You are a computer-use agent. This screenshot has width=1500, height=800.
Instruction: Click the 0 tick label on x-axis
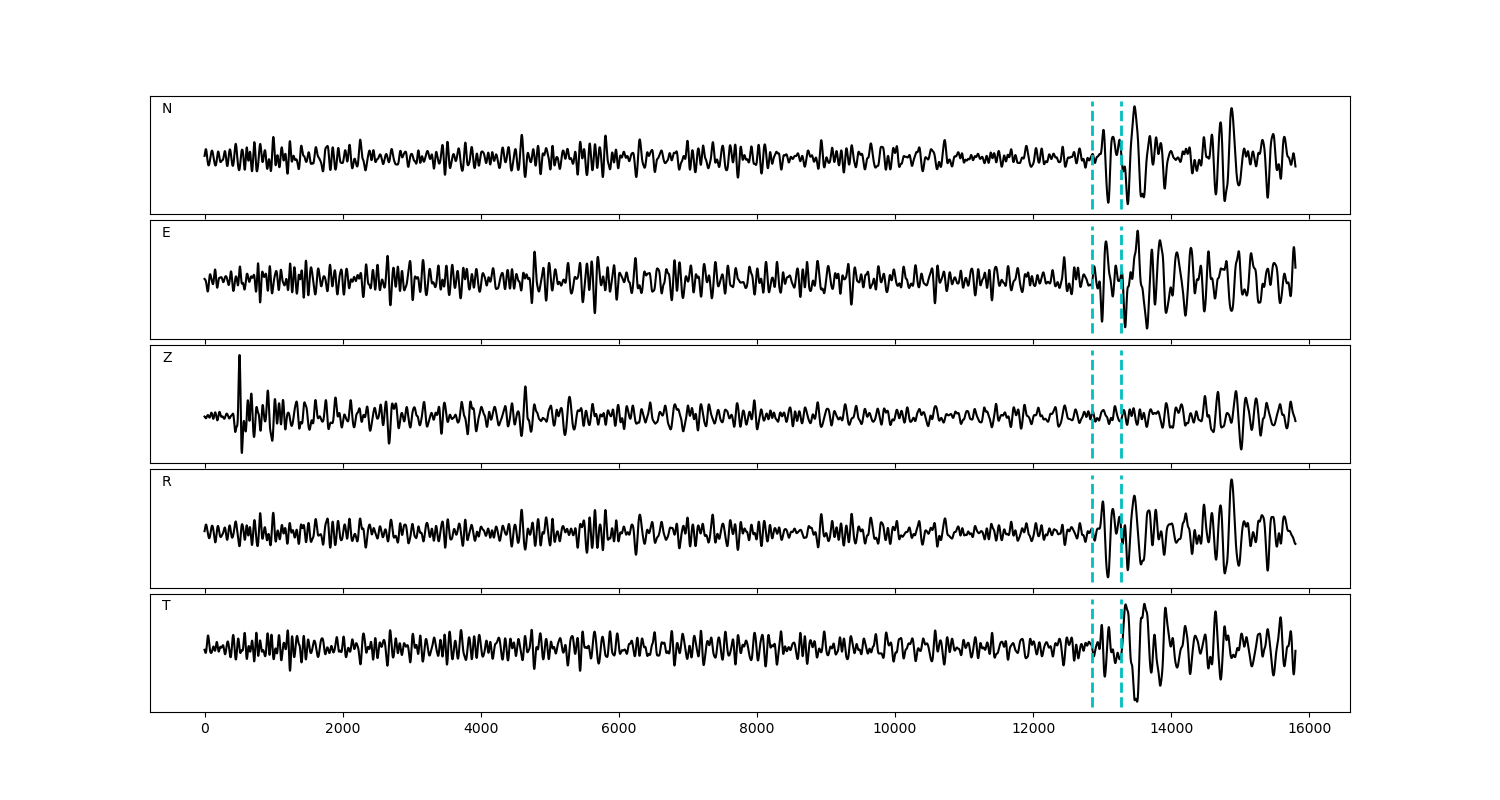(205, 730)
